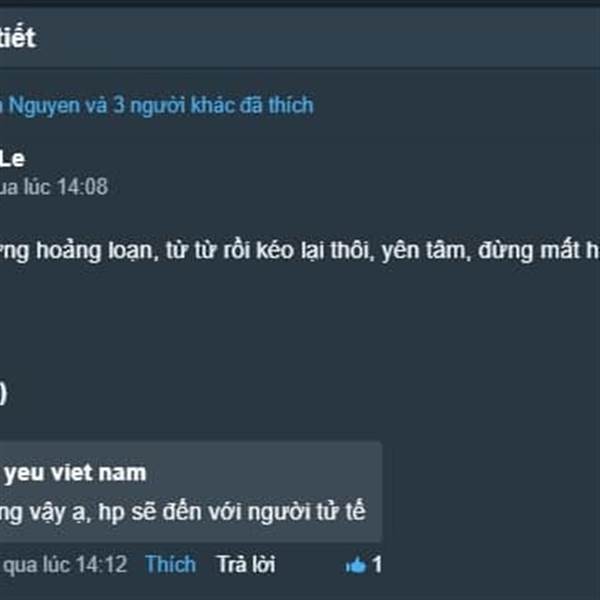Screen dimensions: 600x600
Task: Click the "tiết" panel header title
Action: [x=18, y=38]
